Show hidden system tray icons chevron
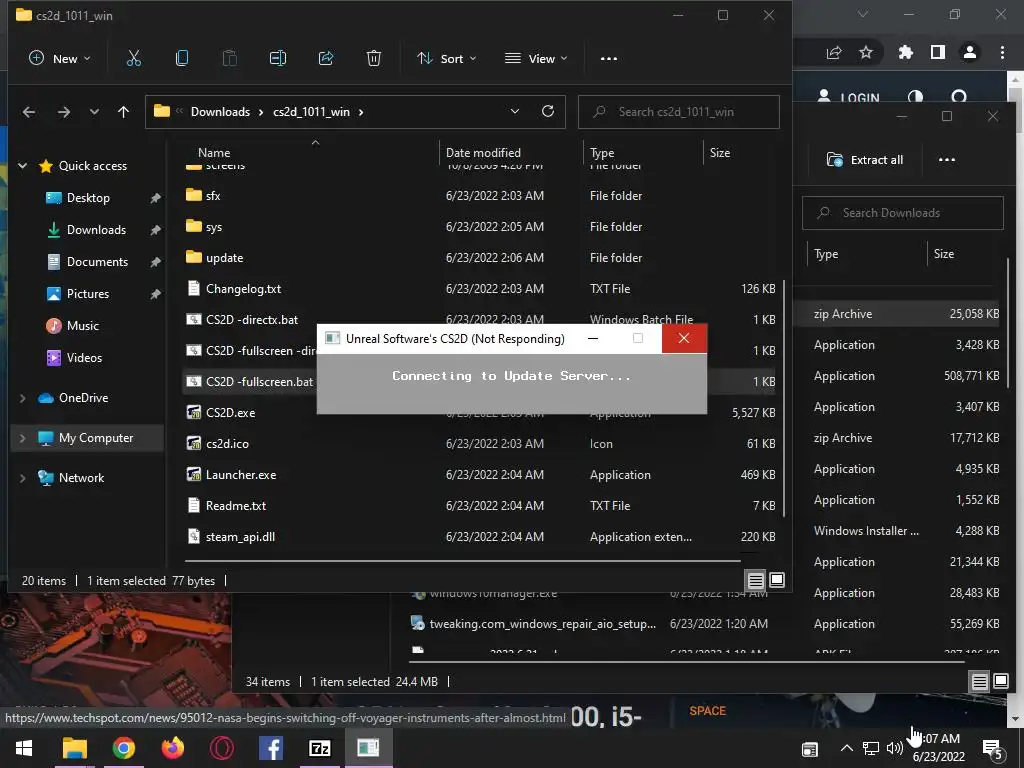Screen dimensions: 1024x768 [x=846, y=748]
